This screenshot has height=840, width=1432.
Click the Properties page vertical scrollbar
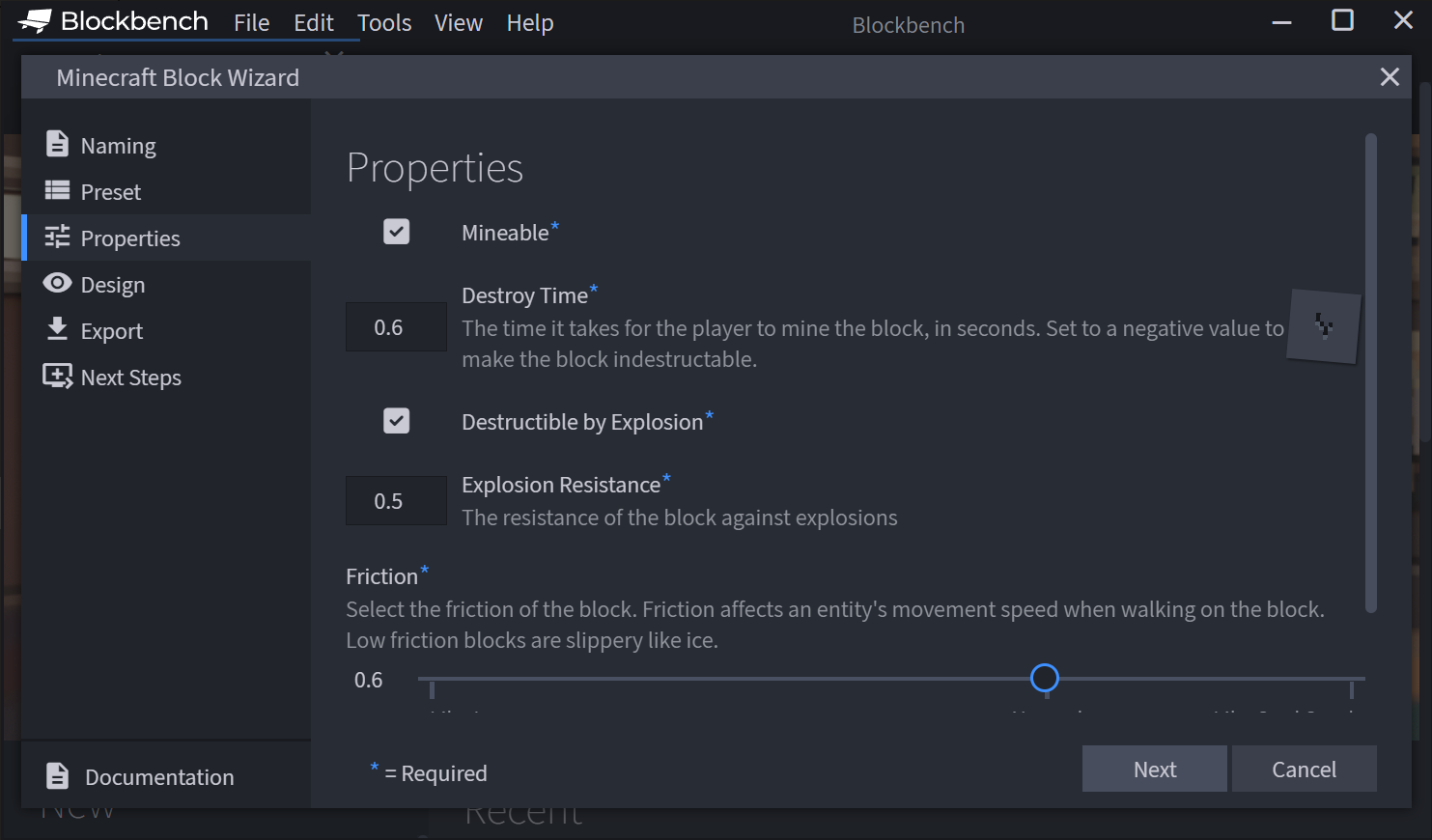(1371, 373)
